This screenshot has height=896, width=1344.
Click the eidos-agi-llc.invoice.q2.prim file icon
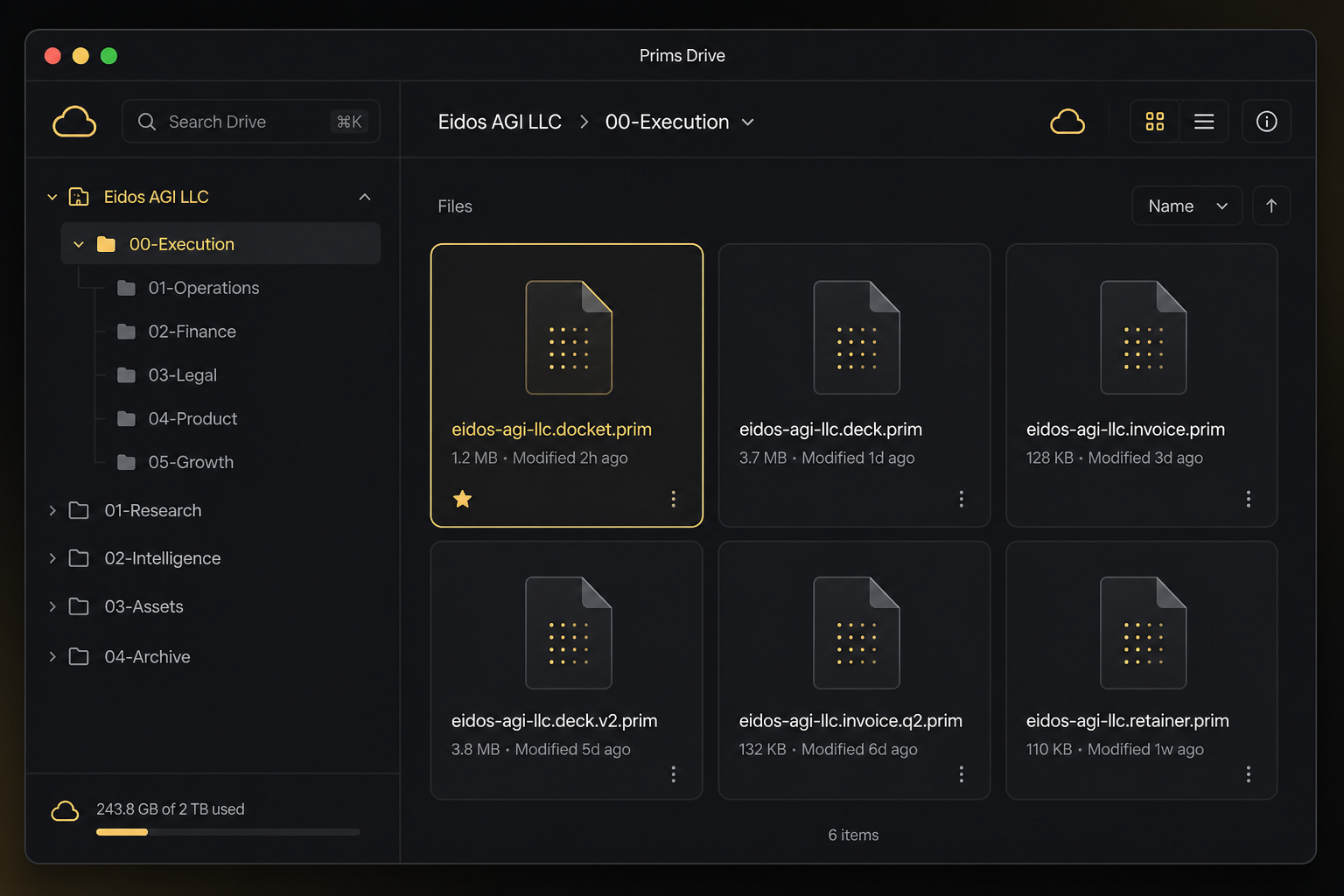857,633
